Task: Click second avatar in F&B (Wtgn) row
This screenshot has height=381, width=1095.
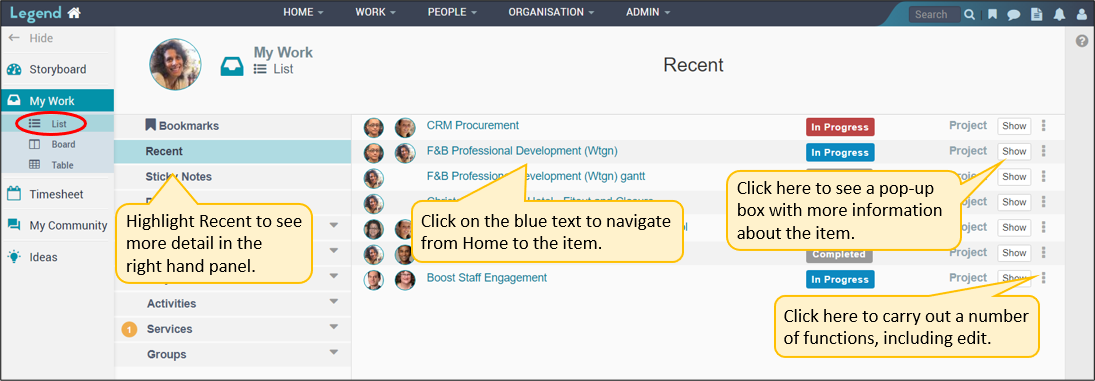Action: pos(405,153)
